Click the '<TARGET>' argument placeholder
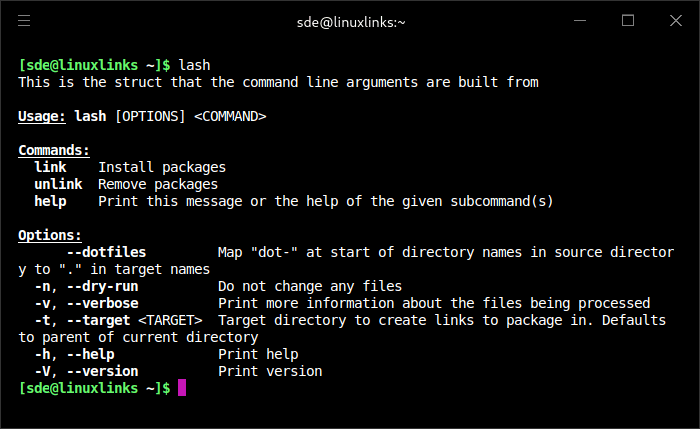The image size is (700, 429). (170, 320)
